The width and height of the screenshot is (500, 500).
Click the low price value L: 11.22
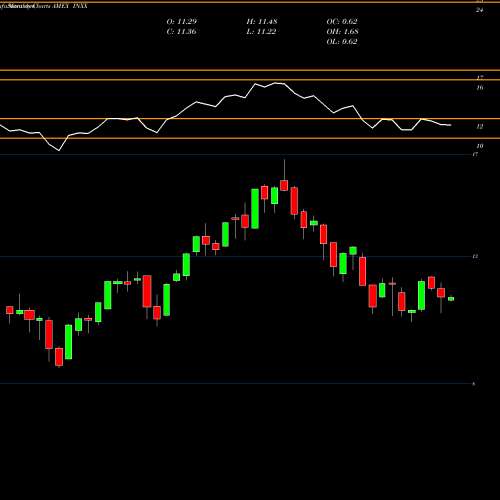pyautogui.click(x=262, y=32)
